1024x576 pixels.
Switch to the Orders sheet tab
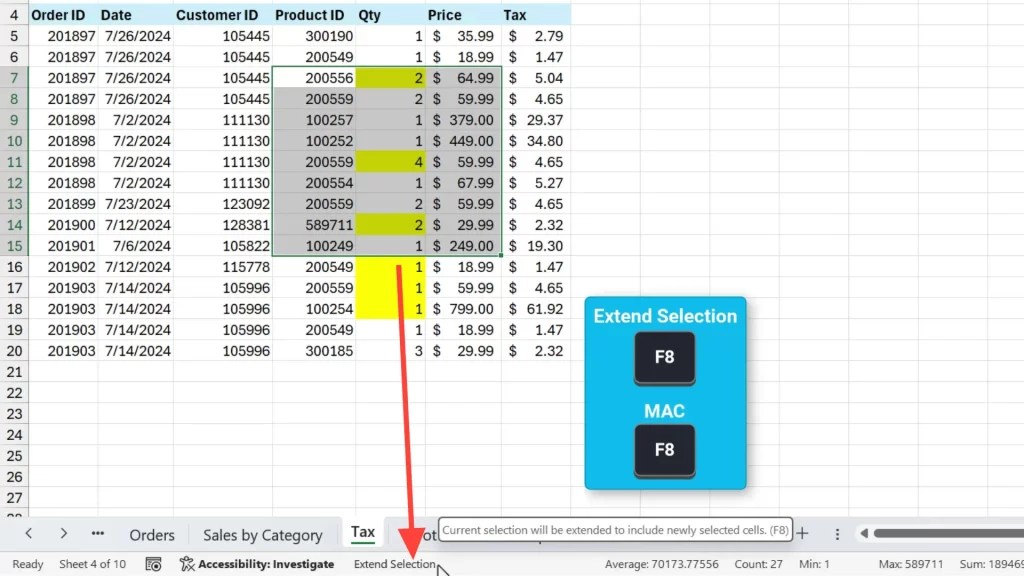[151, 534]
